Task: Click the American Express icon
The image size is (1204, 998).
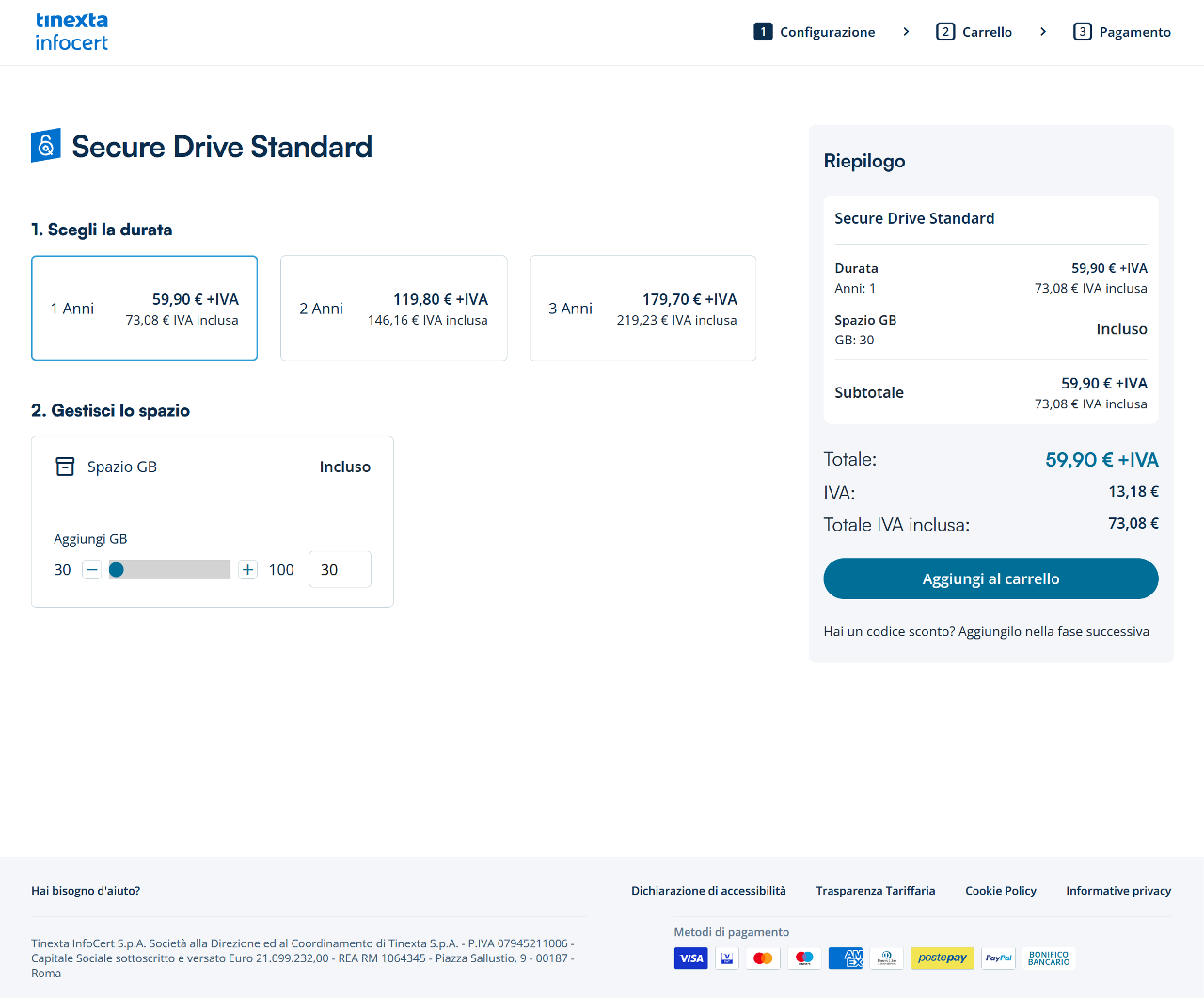Action: coord(846,958)
